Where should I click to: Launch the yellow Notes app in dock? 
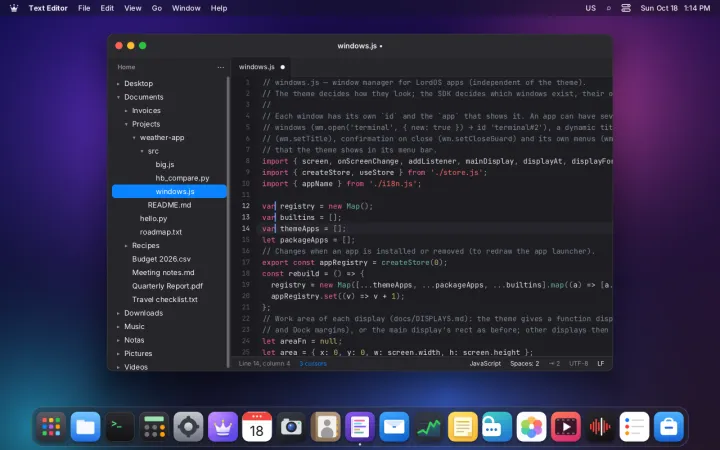462,427
